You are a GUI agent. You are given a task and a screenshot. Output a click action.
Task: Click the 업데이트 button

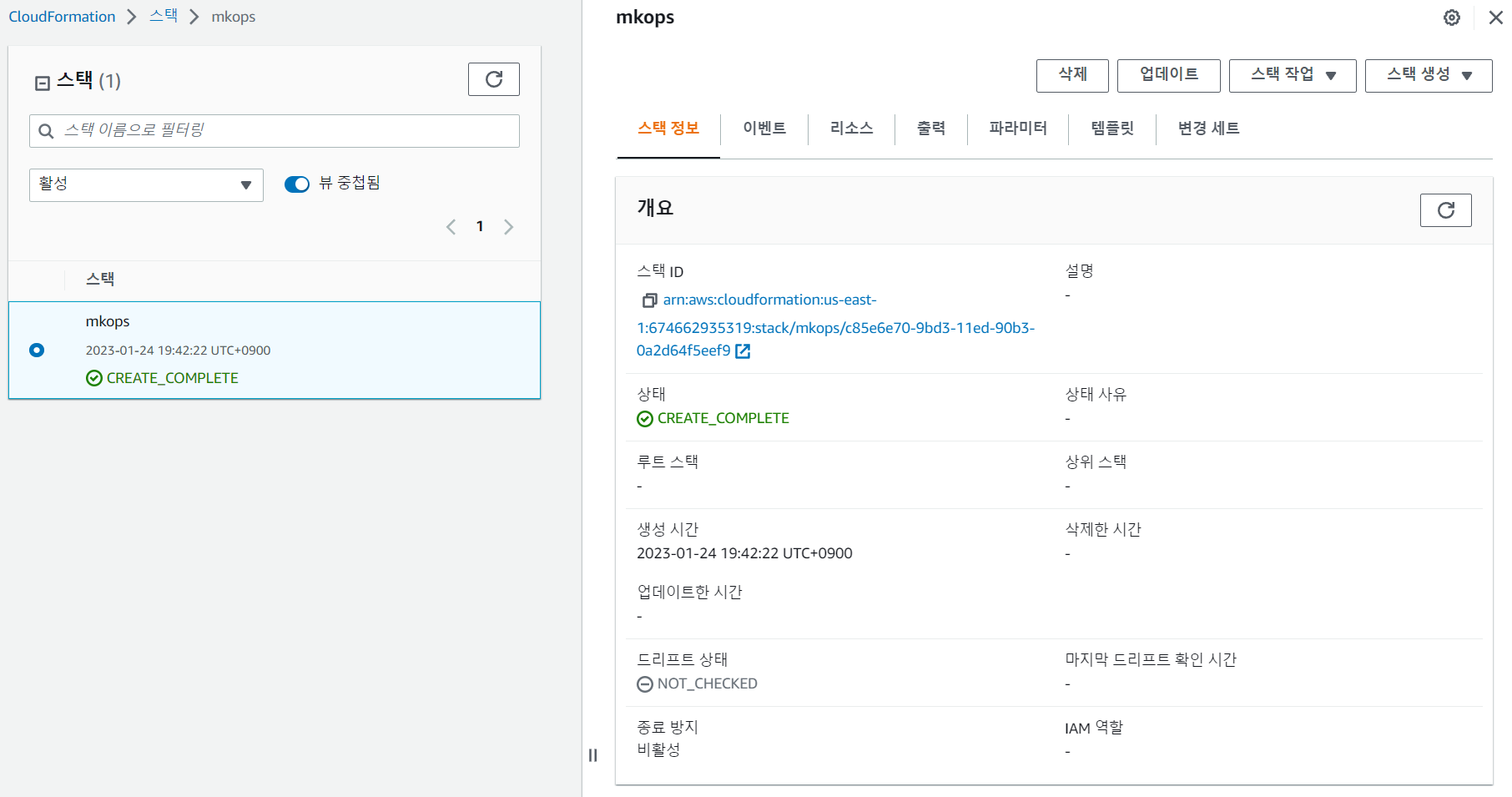[x=1168, y=75]
